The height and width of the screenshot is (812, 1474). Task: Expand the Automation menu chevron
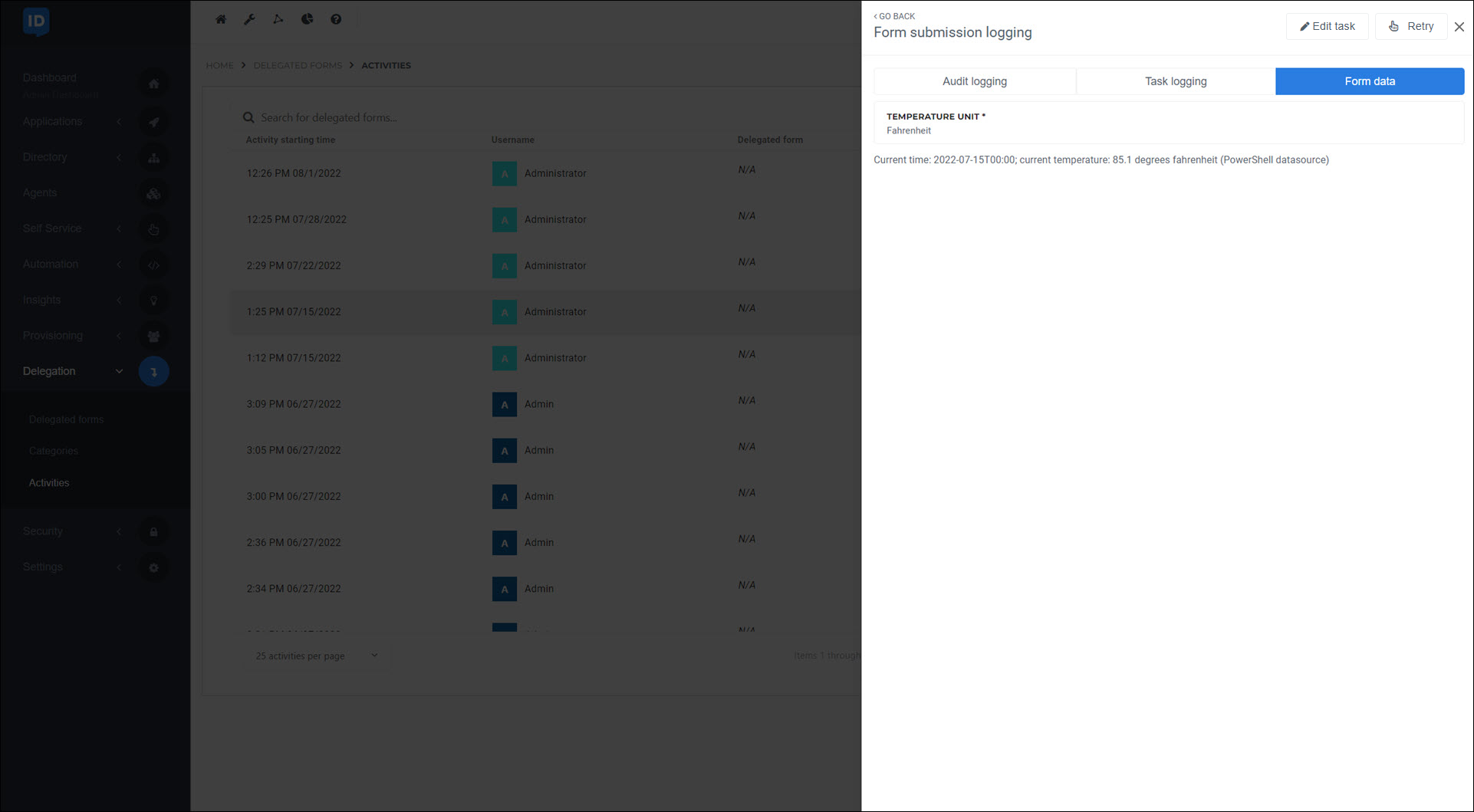tap(119, 265)
